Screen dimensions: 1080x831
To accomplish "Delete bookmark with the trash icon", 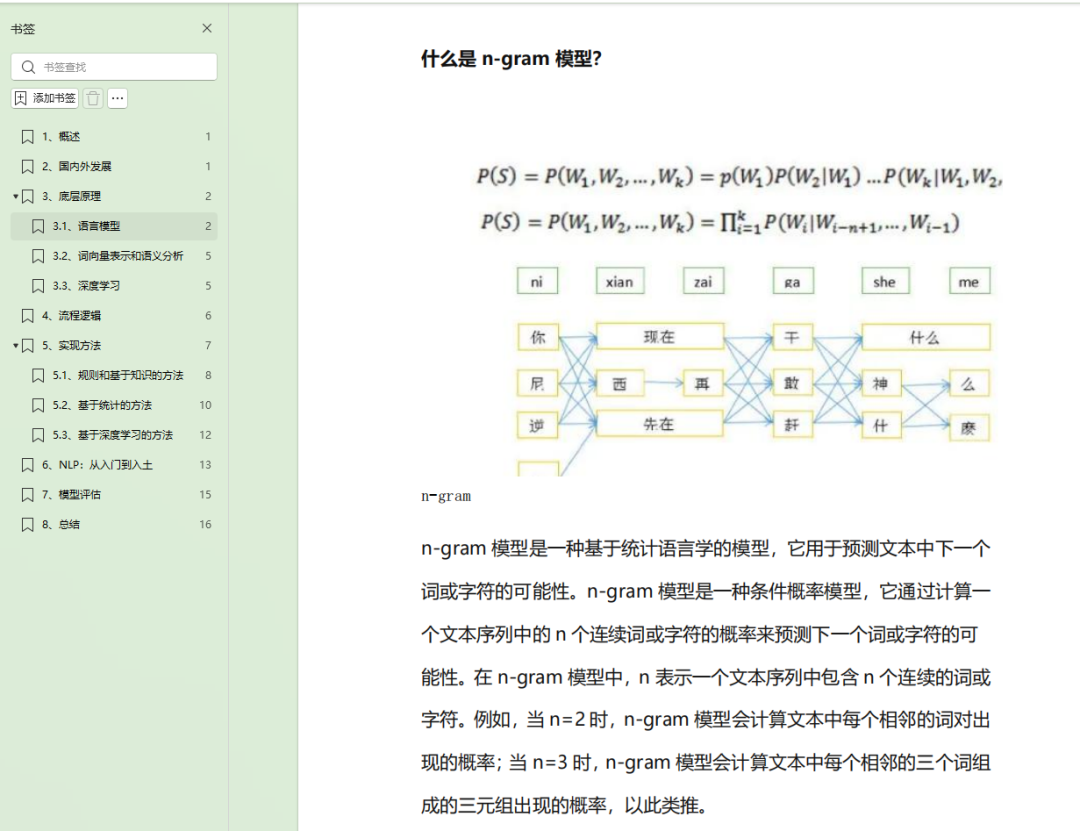I will coord(93,98).
